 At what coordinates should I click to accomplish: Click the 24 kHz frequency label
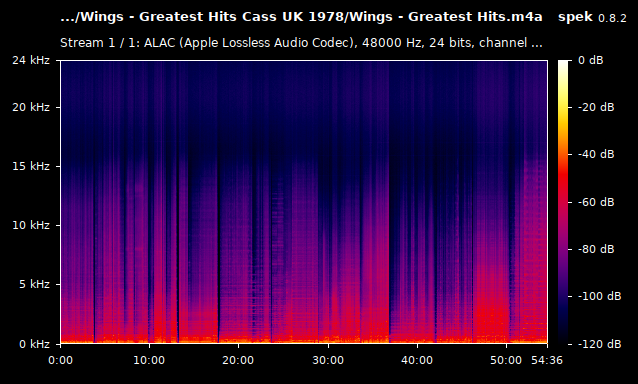coord(31,60)
